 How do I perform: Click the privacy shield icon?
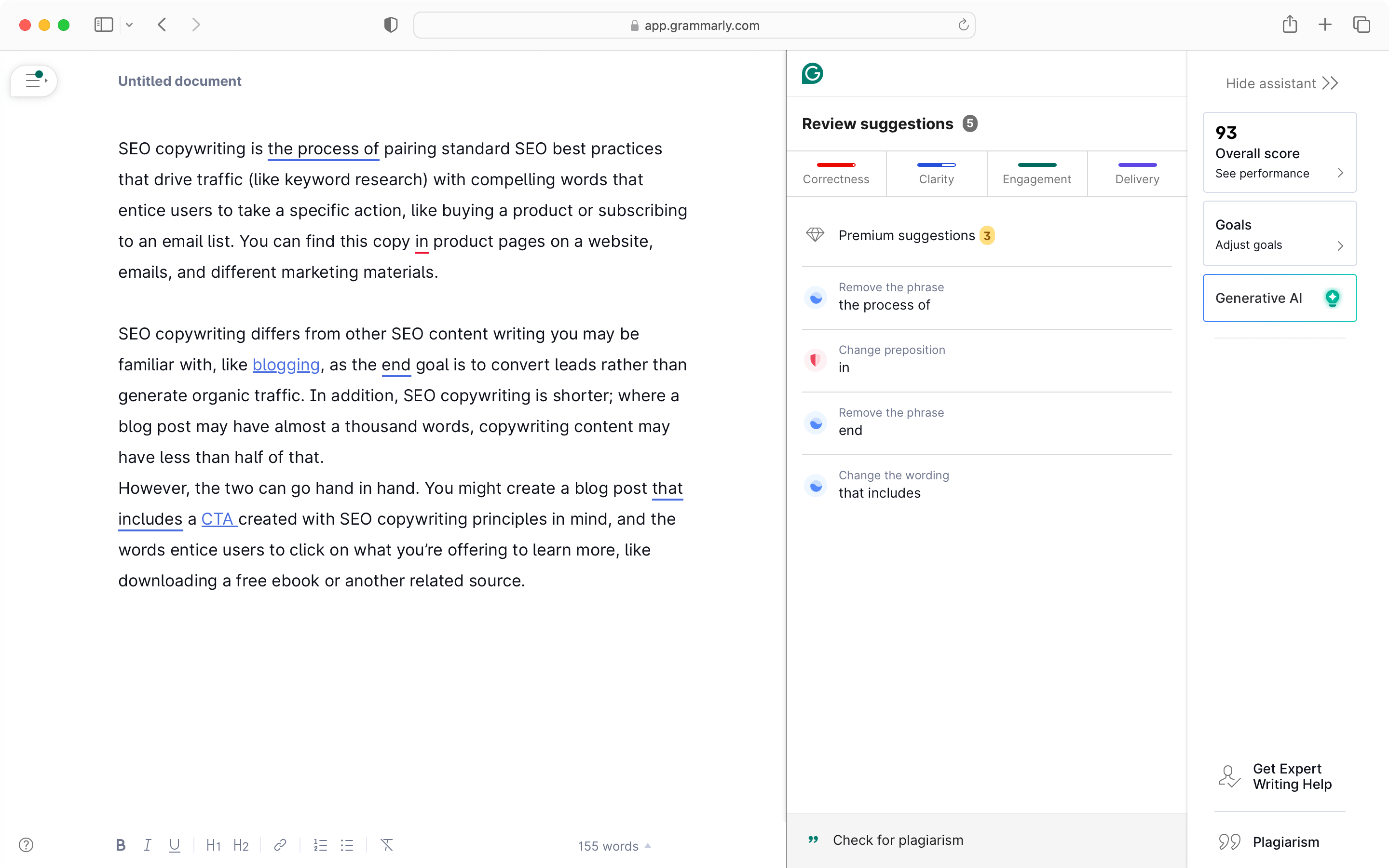pyautogui.click(x=391, y=25)
